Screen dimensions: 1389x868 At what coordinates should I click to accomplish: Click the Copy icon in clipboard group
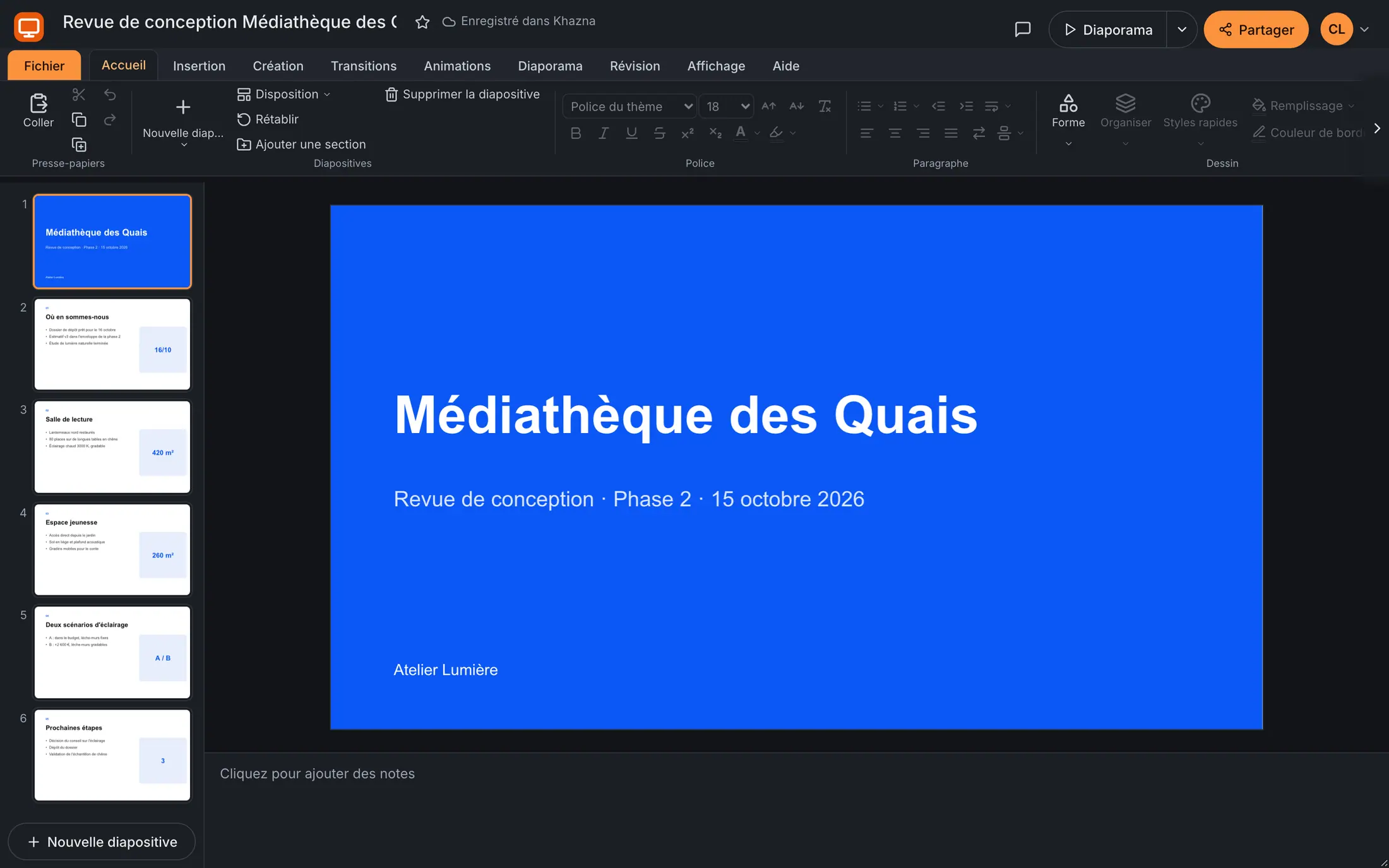click(x=79, y=120)
